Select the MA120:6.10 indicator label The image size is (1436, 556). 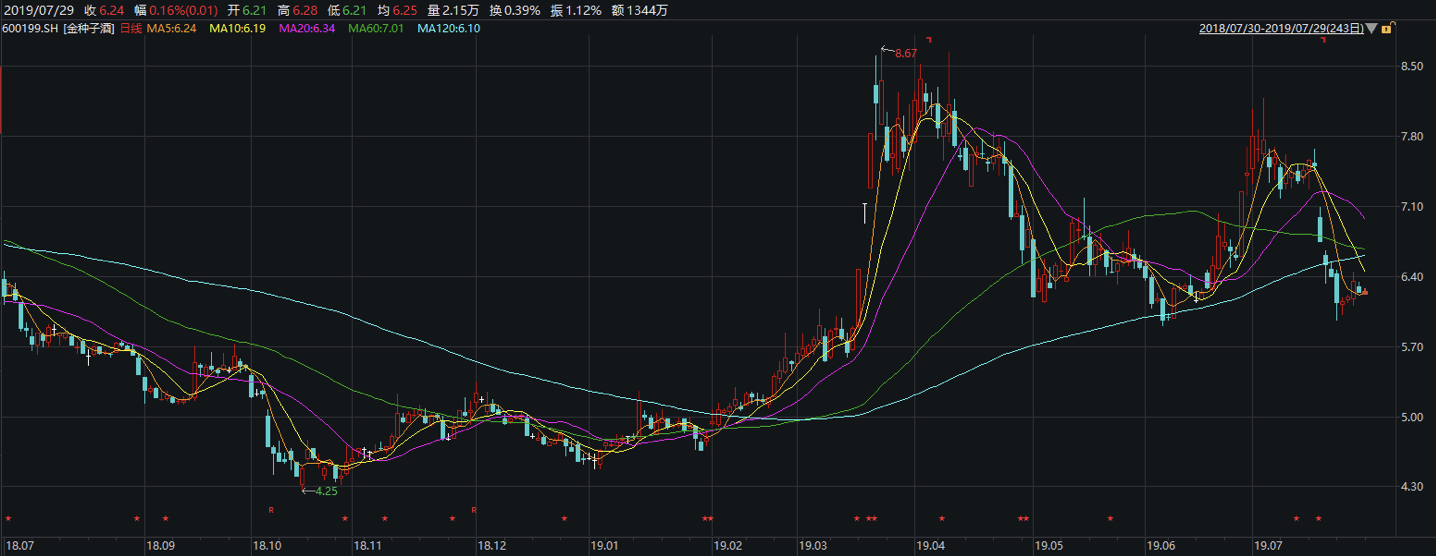448,29
